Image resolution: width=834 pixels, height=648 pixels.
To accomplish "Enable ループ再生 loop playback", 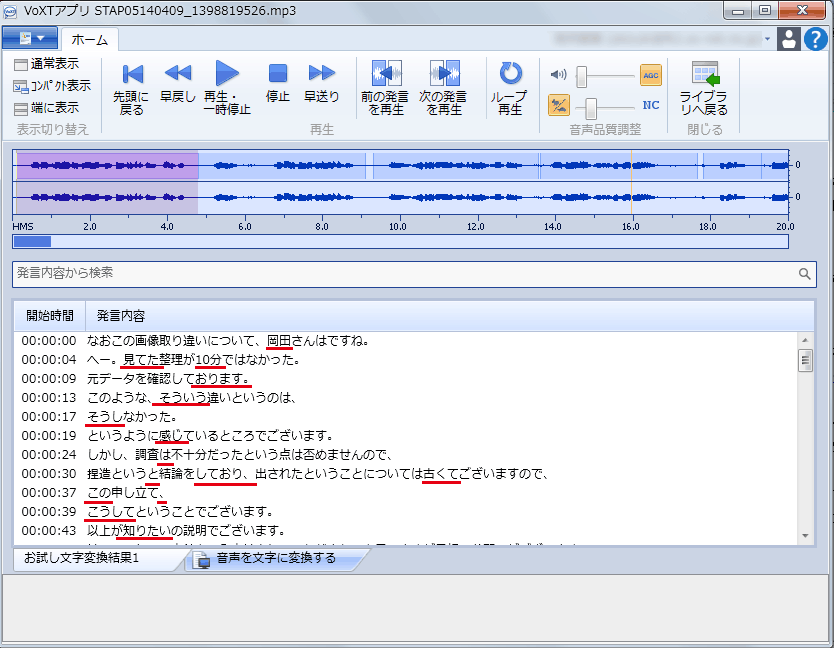I will coord(510,74).
